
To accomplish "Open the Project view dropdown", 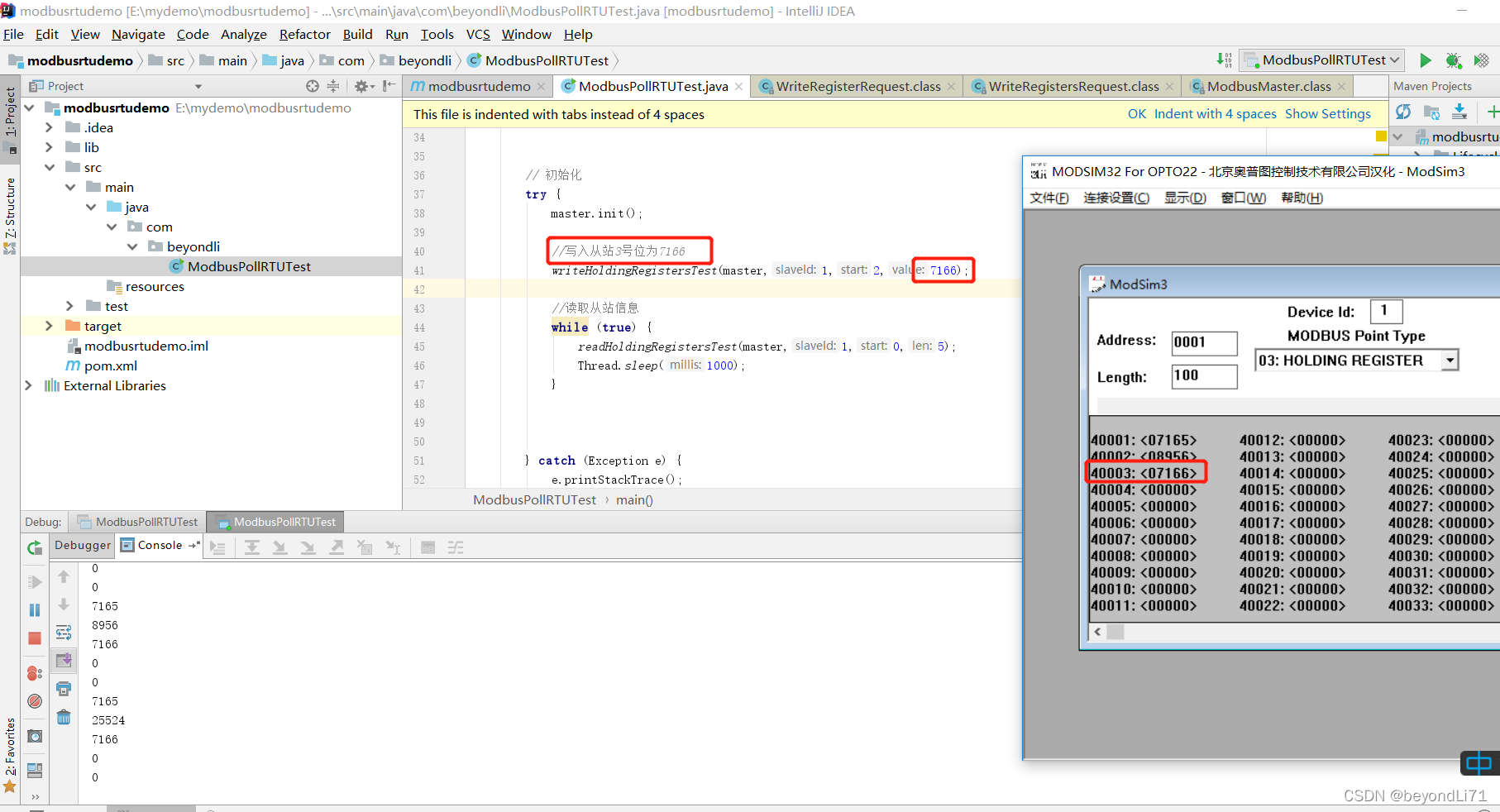I will [x=198, y=86].
